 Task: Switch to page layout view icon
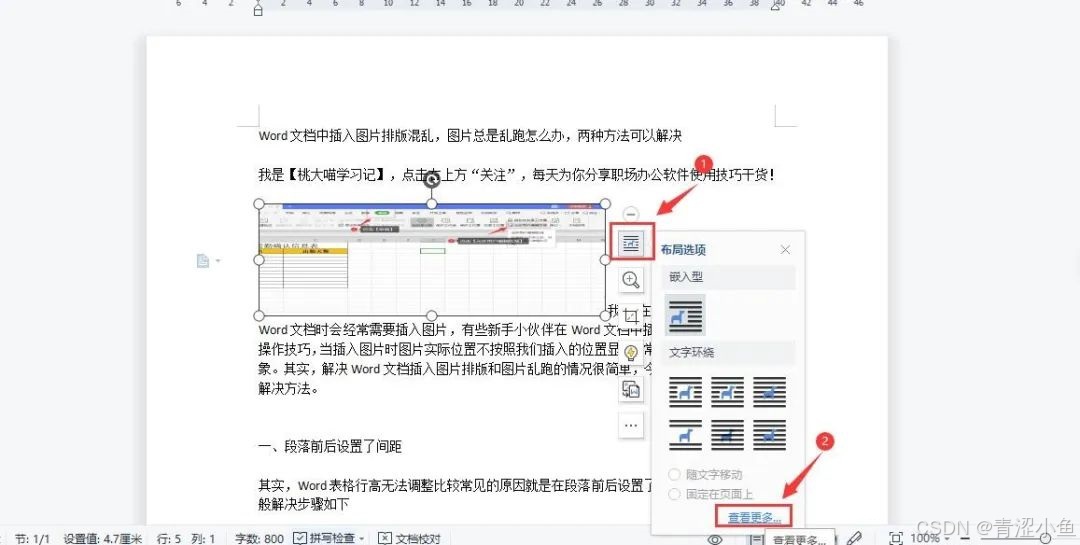pyautogui.click(x=756, y=539)
